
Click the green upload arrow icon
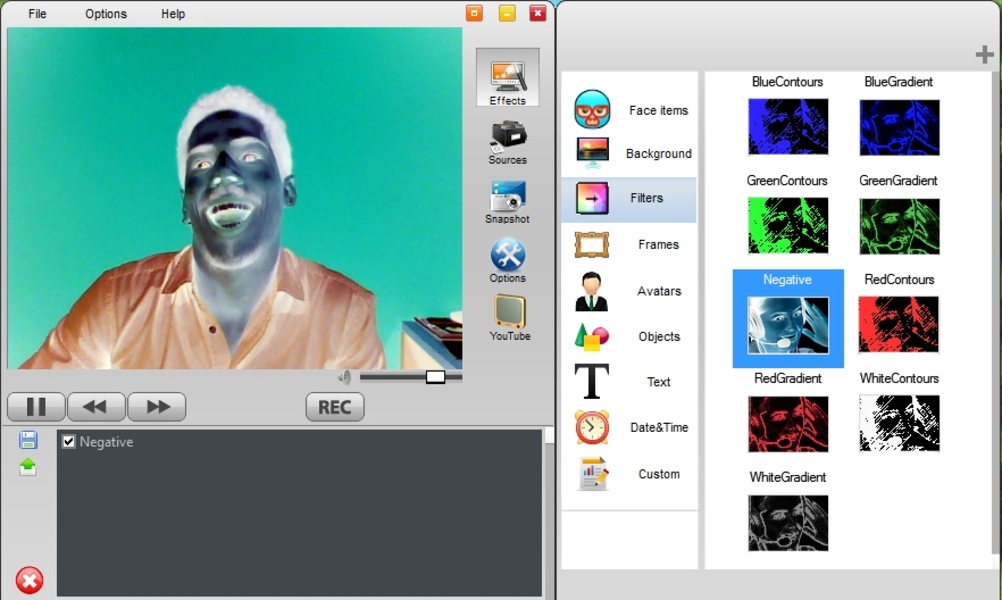click(28, 467)
